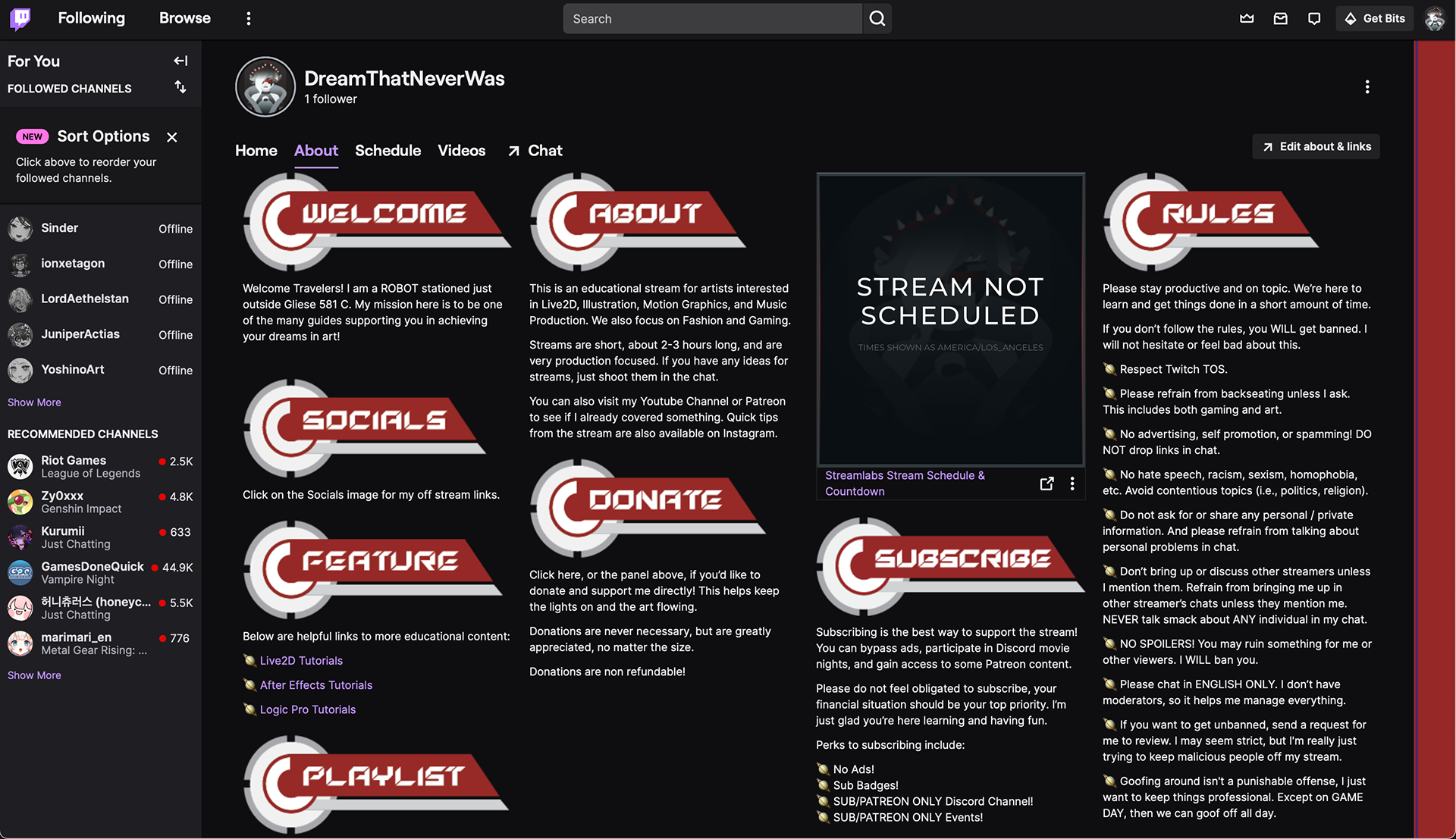This screenshot has width=1456, height=839.
Task: Click the Feature panel image
Action: 372,569
